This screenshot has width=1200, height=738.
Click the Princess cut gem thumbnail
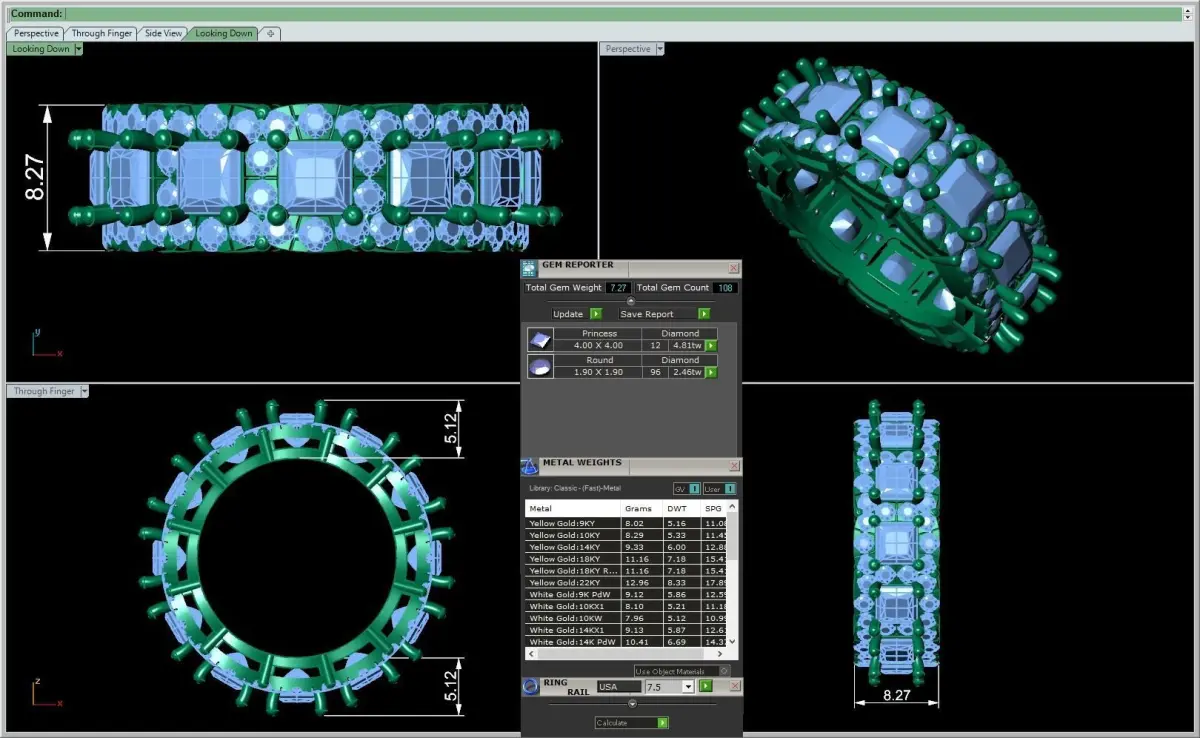tap(540, 340)
